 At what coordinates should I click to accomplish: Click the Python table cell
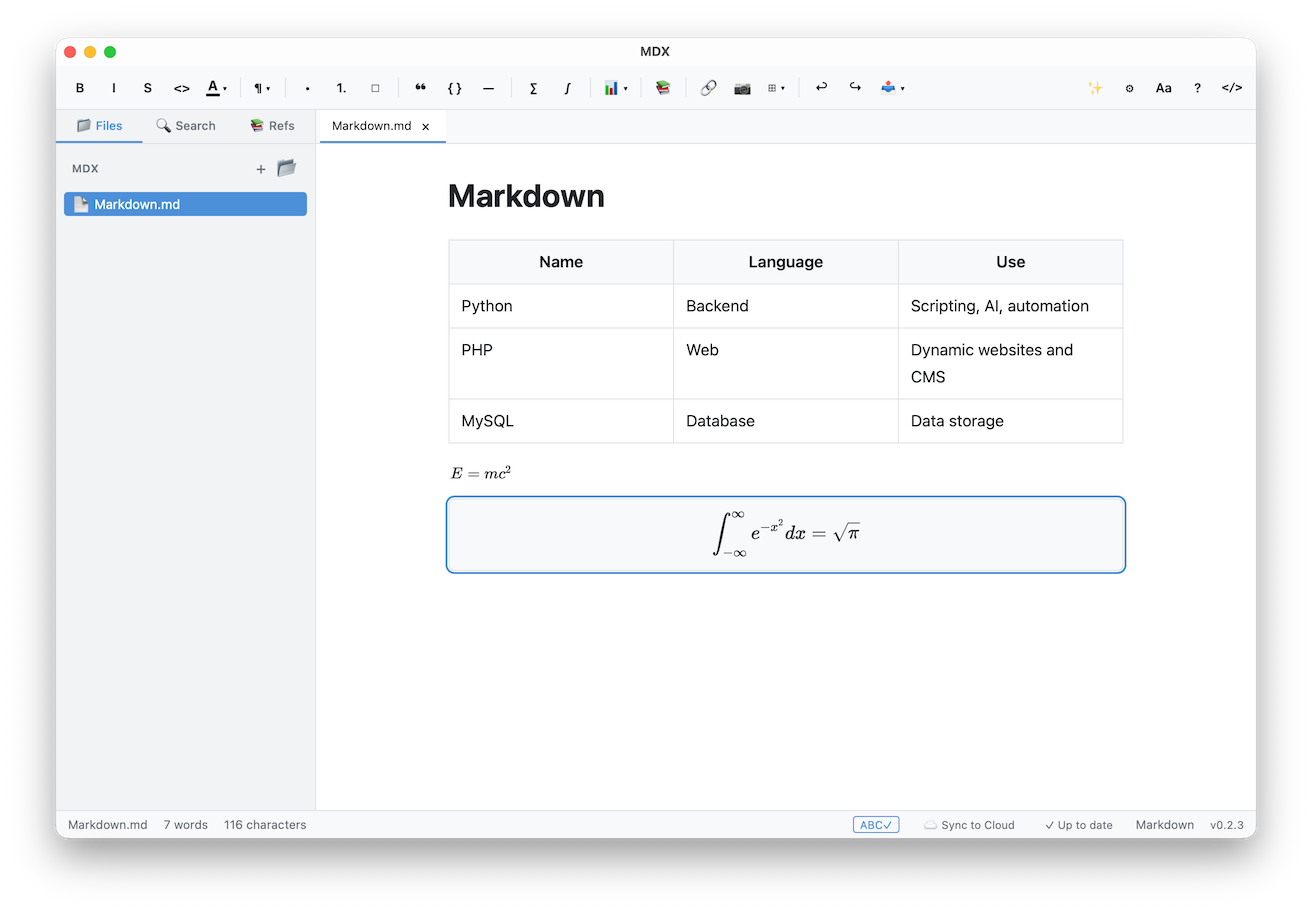(561, 306)
